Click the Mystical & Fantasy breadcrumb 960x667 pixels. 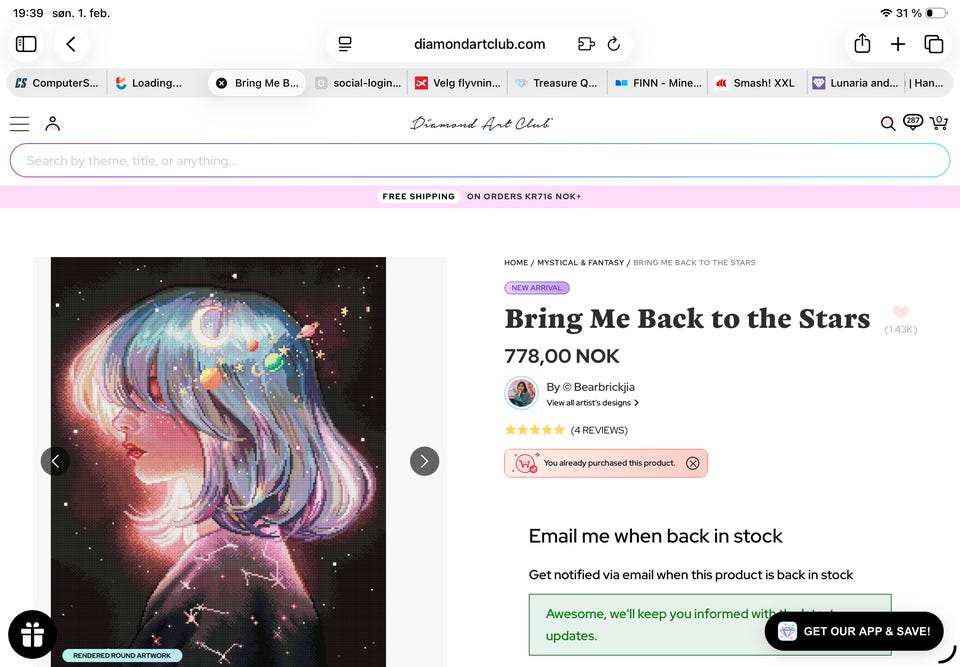coord(580,263)
